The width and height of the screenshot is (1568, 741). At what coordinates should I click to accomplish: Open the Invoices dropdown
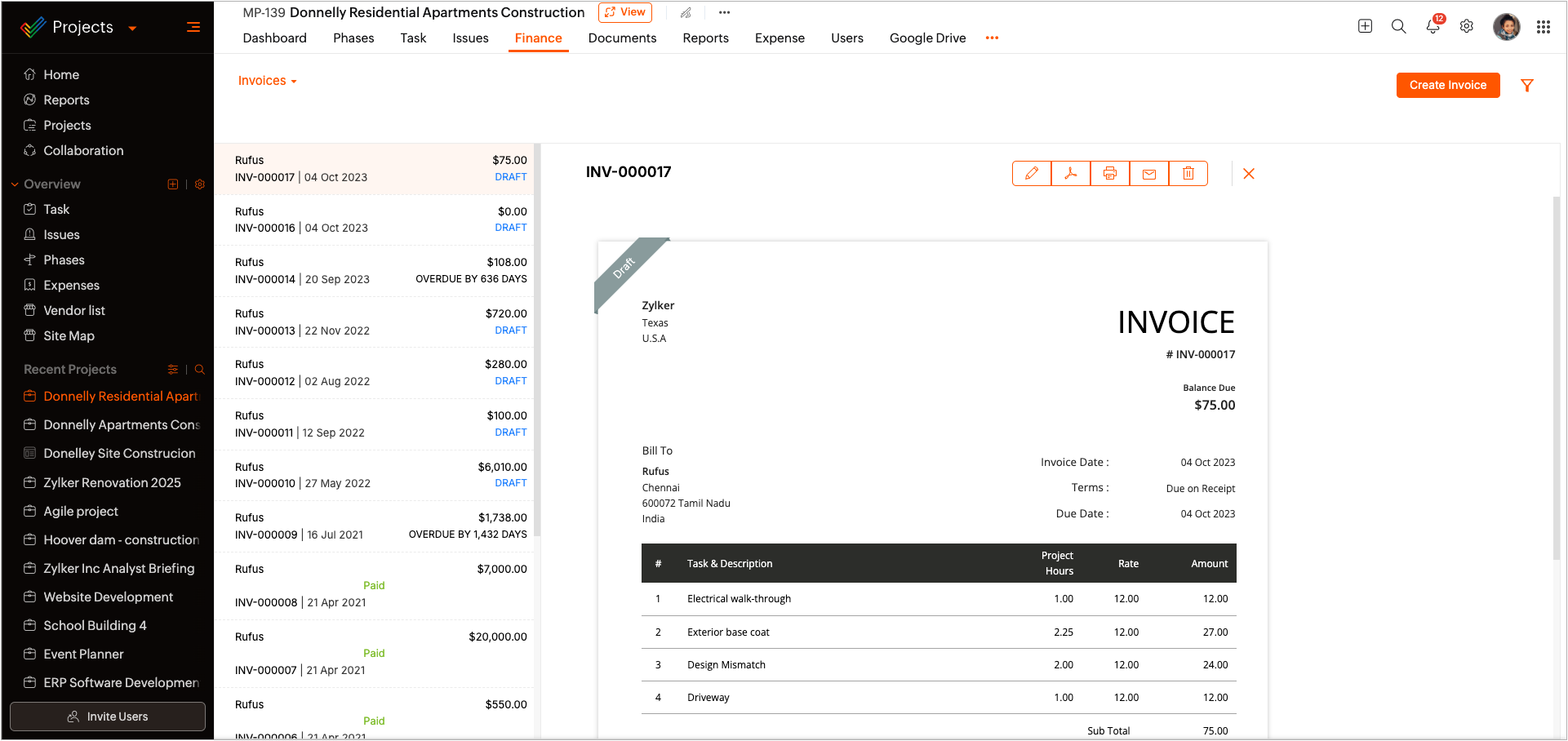point(267,81)
